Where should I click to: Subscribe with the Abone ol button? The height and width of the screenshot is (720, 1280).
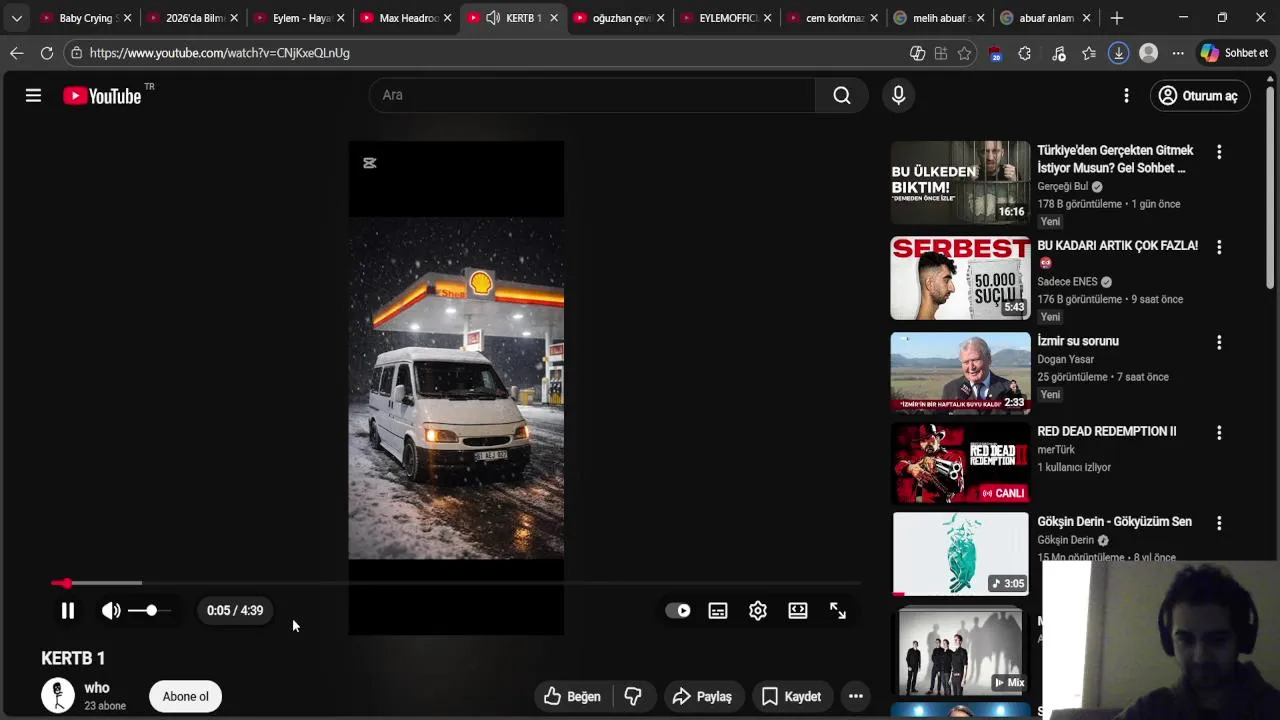click(x=186, y=696)
